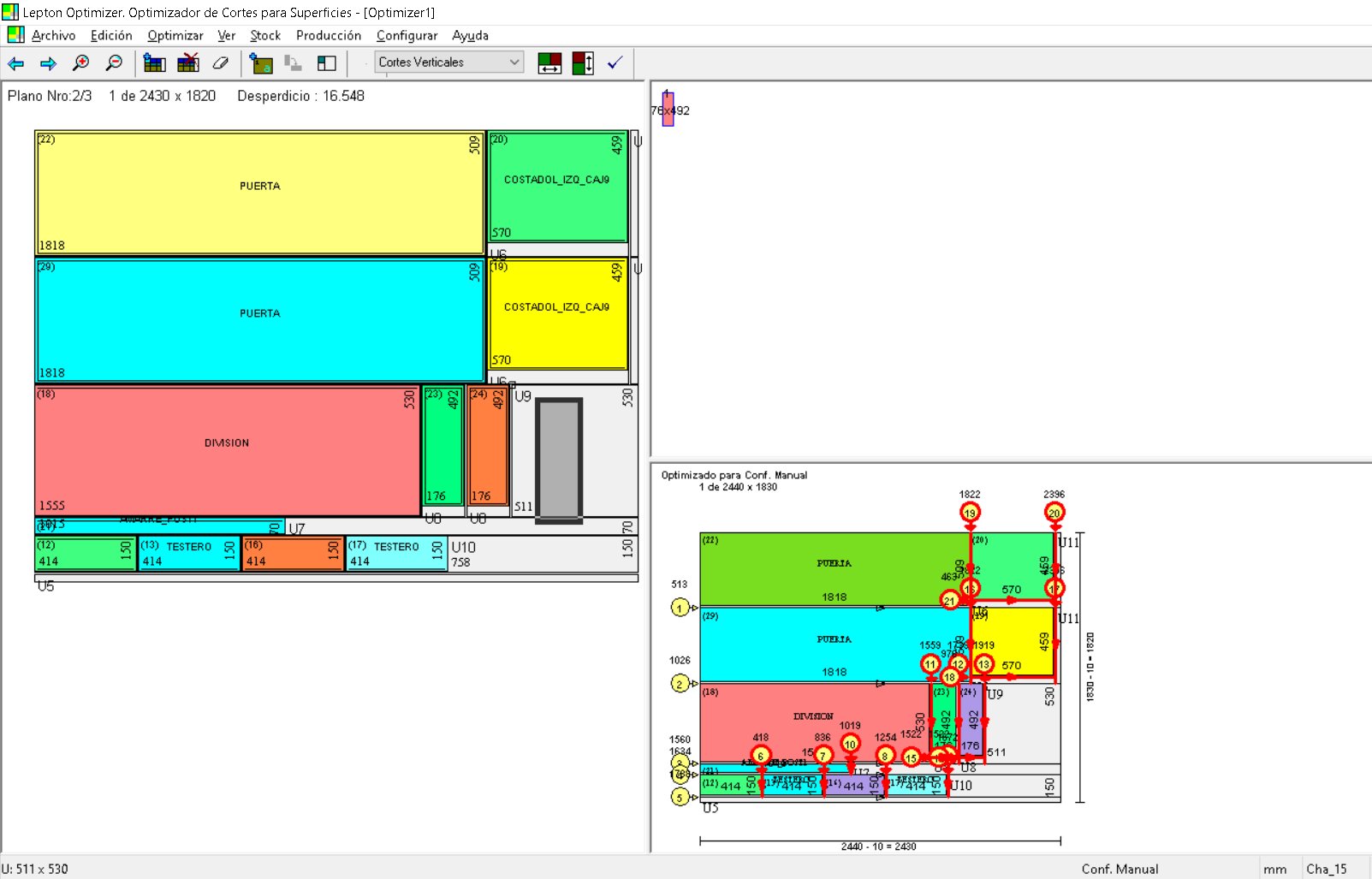Screen dimensions: 1372x879
Task: Open the Configurar menu
Action: tap(407, 36)
